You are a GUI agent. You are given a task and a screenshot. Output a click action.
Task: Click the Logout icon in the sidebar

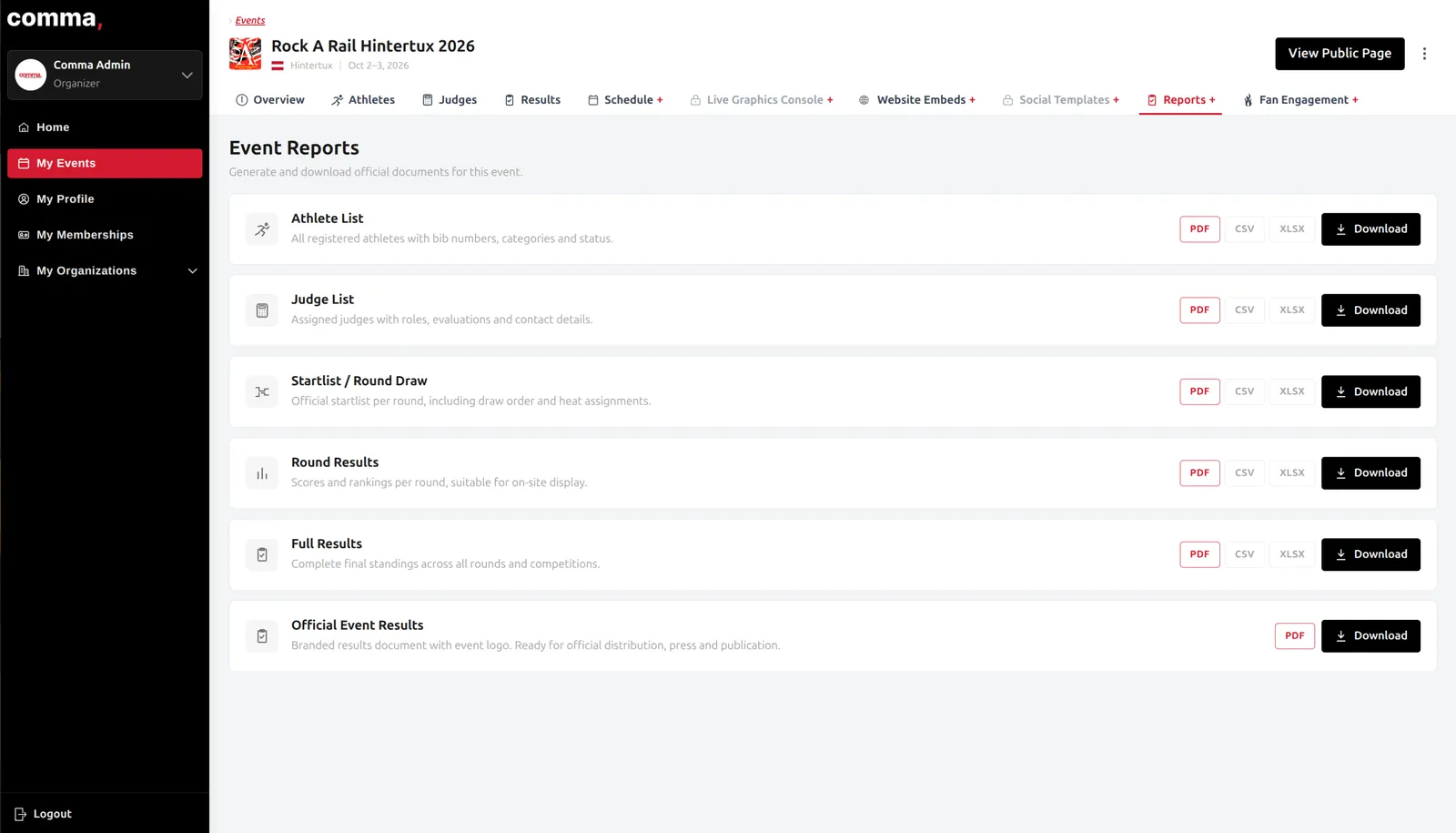pos(20,814)
